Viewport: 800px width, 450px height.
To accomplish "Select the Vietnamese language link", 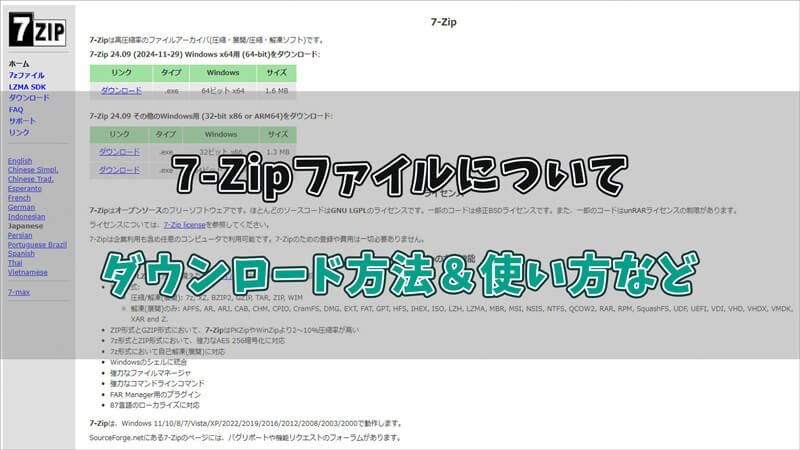I will click(x=28, y=272).
